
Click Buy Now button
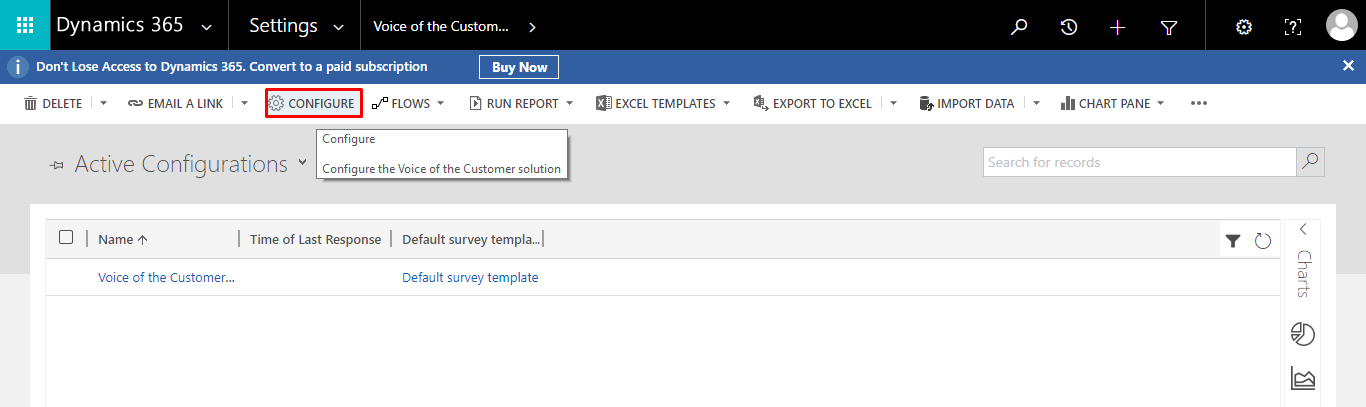[x=519, y=67]
